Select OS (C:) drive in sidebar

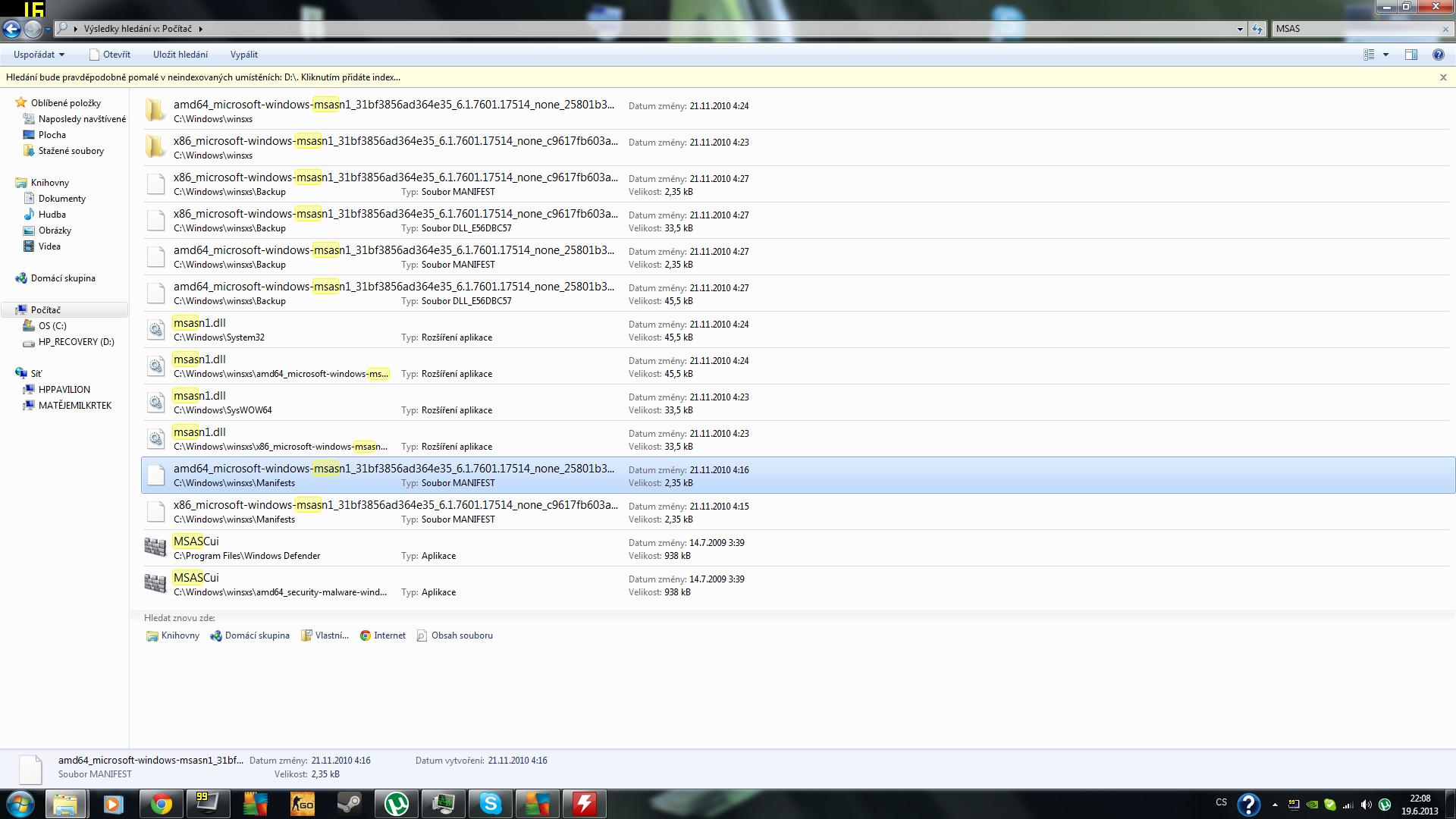tap(52, 326)
